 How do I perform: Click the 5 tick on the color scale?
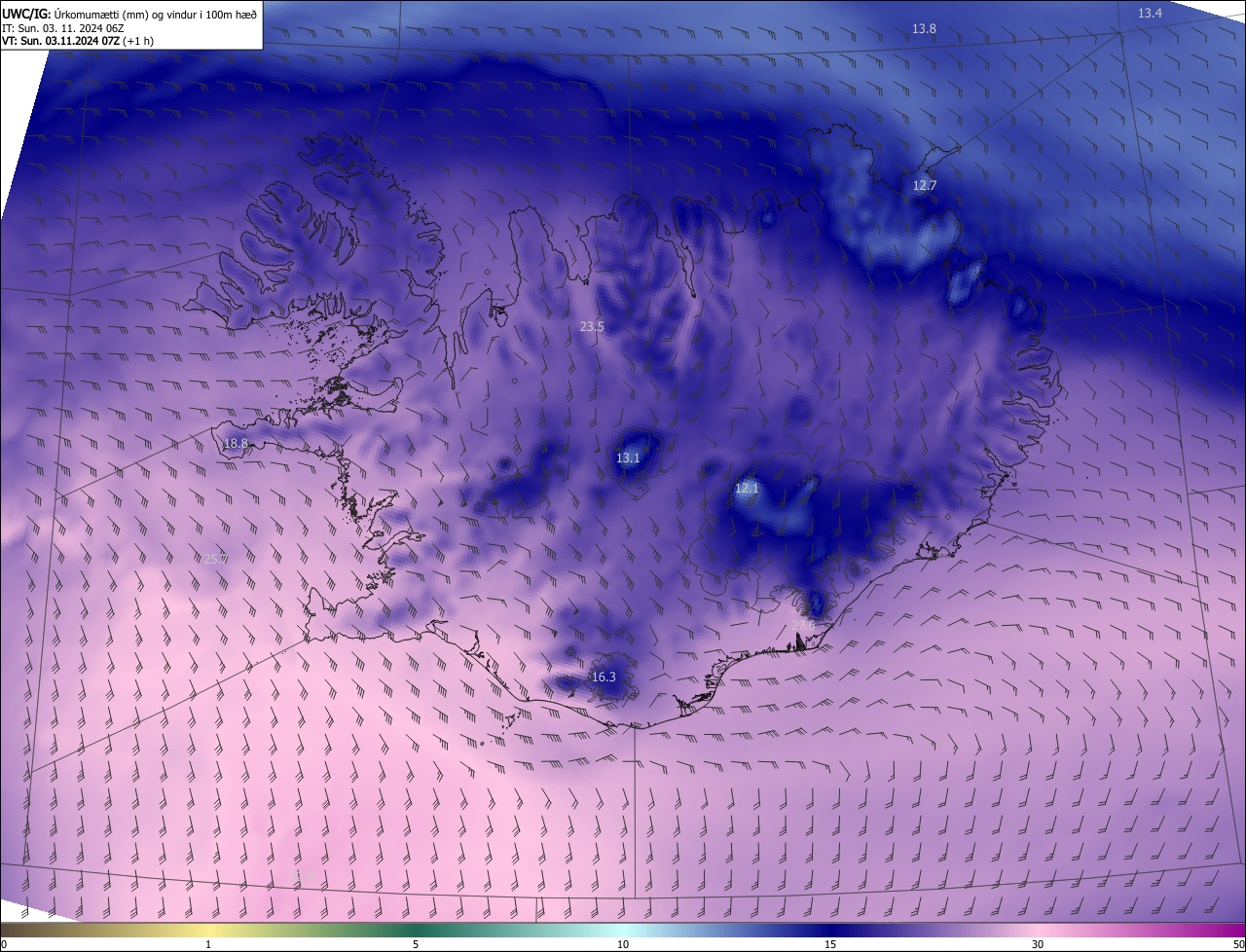(416, 944)
